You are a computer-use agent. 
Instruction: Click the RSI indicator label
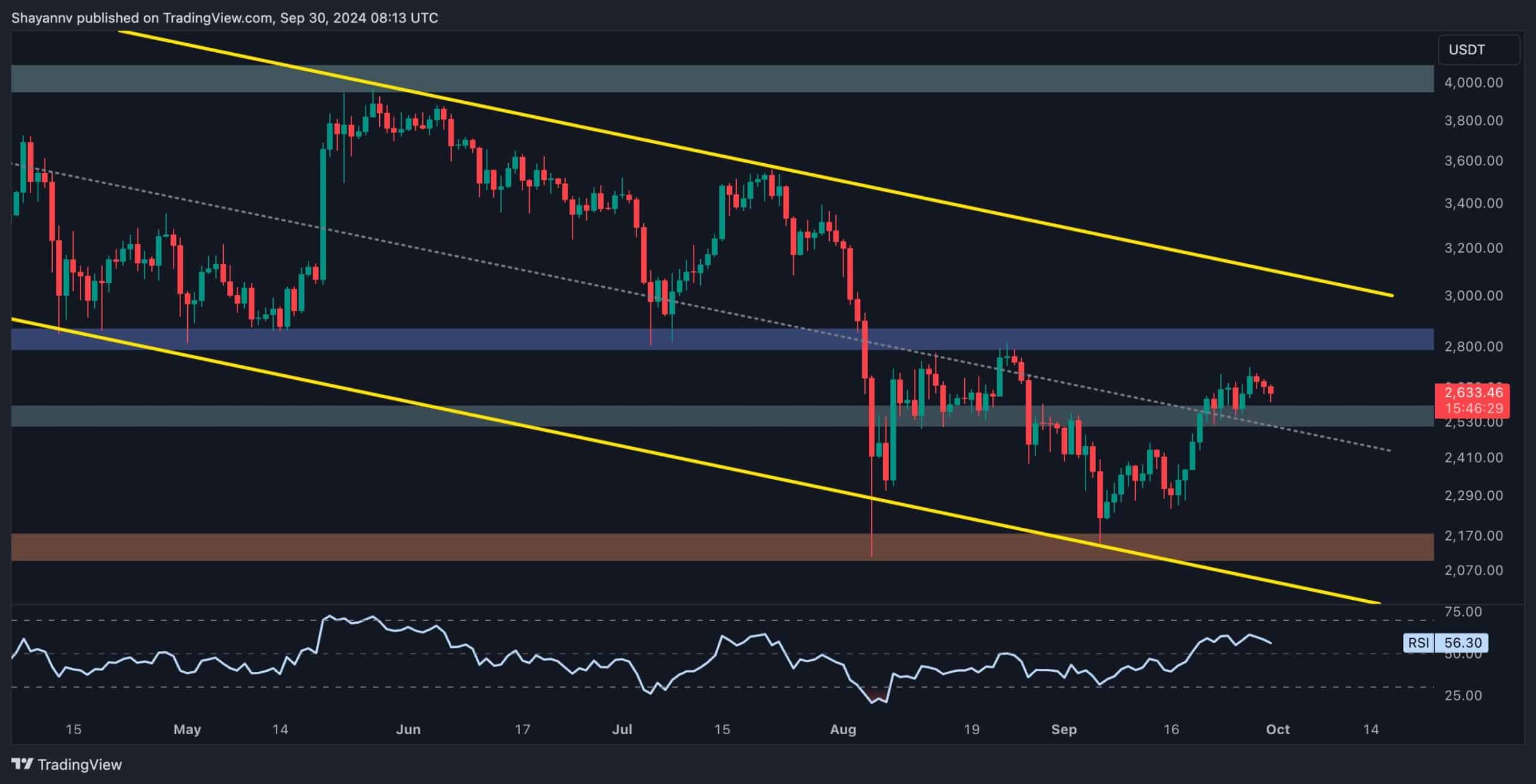click(x=1418, y=643)
